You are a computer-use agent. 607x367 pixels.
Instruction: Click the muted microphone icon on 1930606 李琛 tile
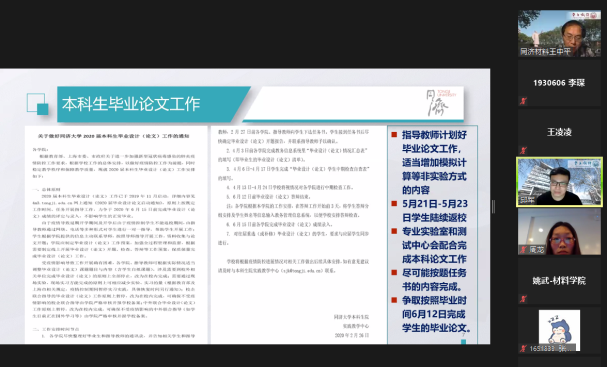tap(523, 101)
